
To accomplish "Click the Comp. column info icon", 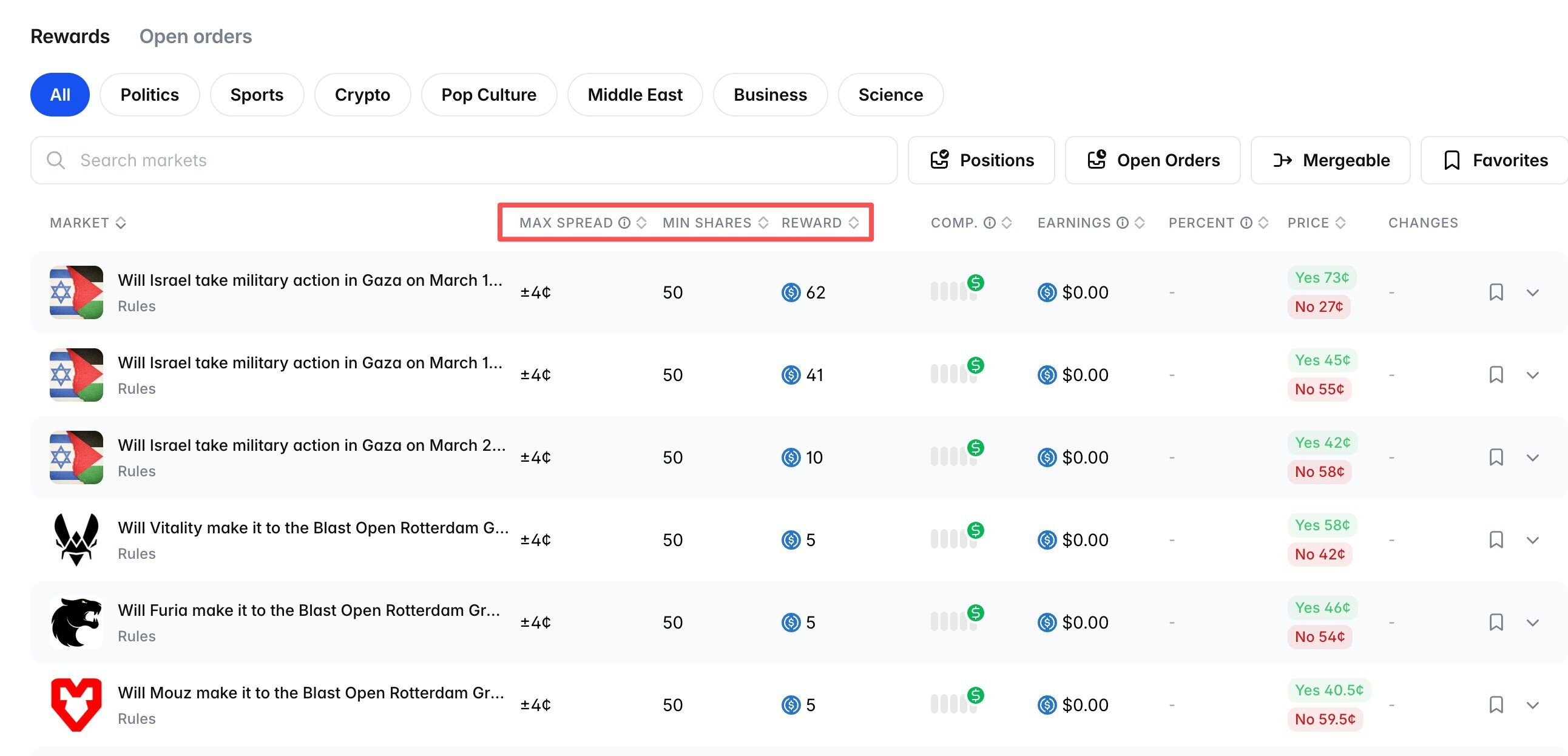I will pos(990,223).
